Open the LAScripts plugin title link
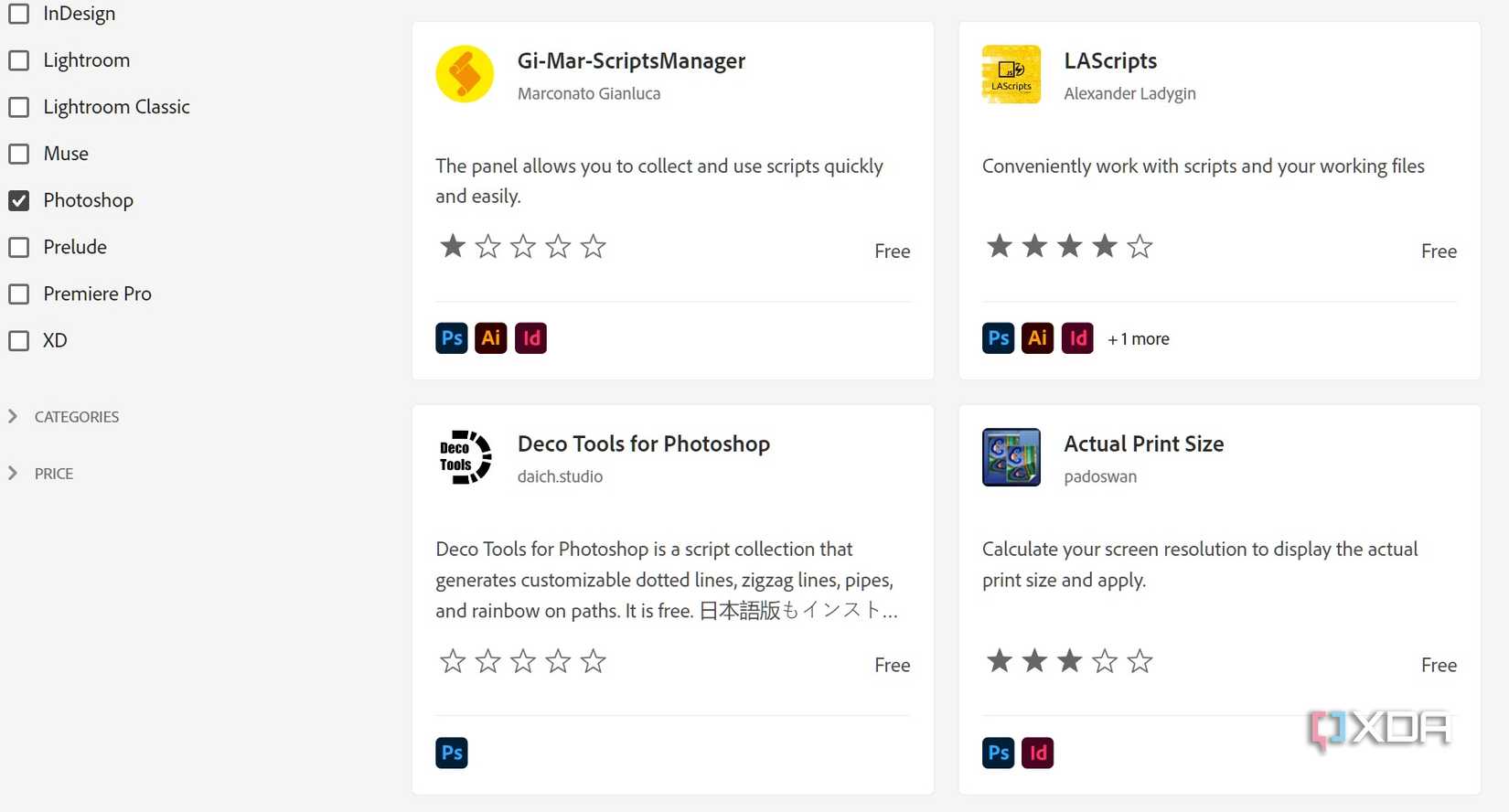The image size is (1509, 812). click(x=1110, y=60)
